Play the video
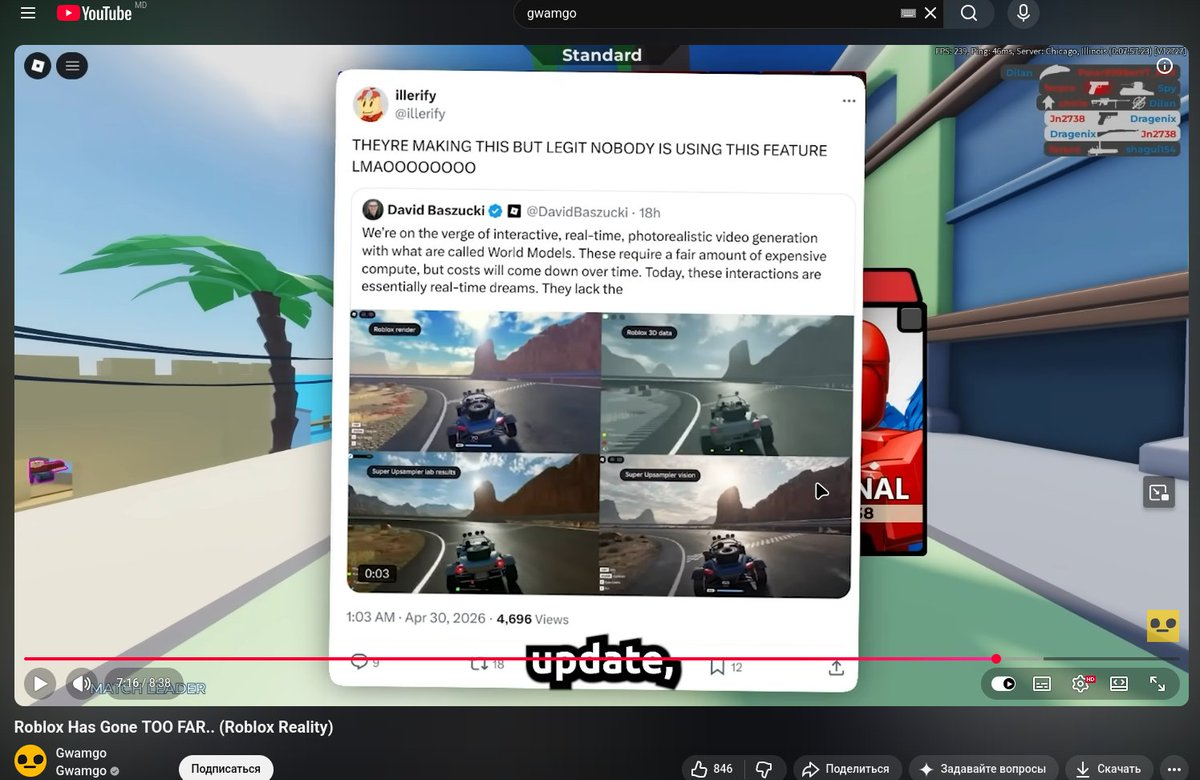Screen dimensions: 1200x780 click(39, 684)
